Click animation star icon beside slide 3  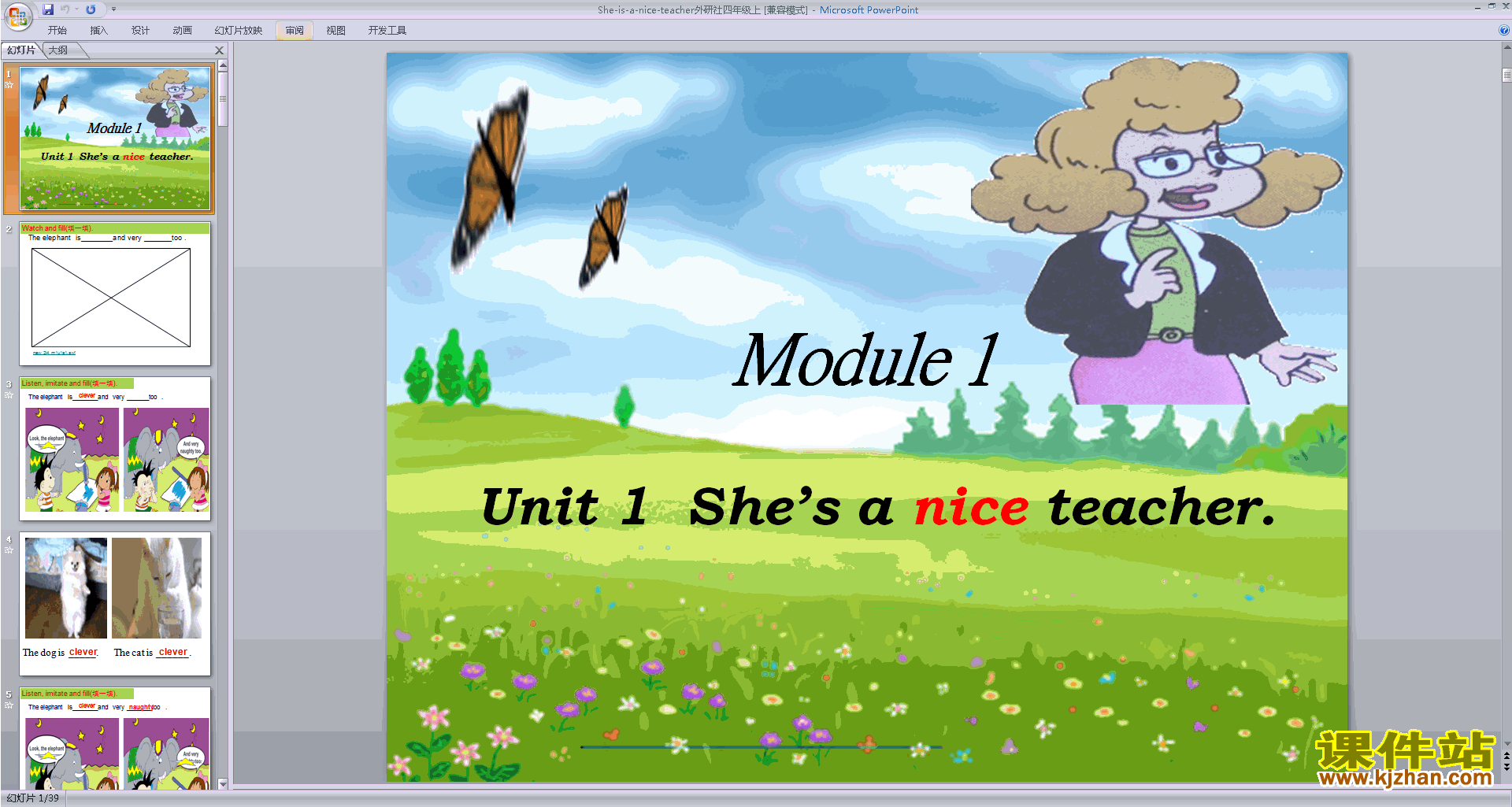pos(9,394)
